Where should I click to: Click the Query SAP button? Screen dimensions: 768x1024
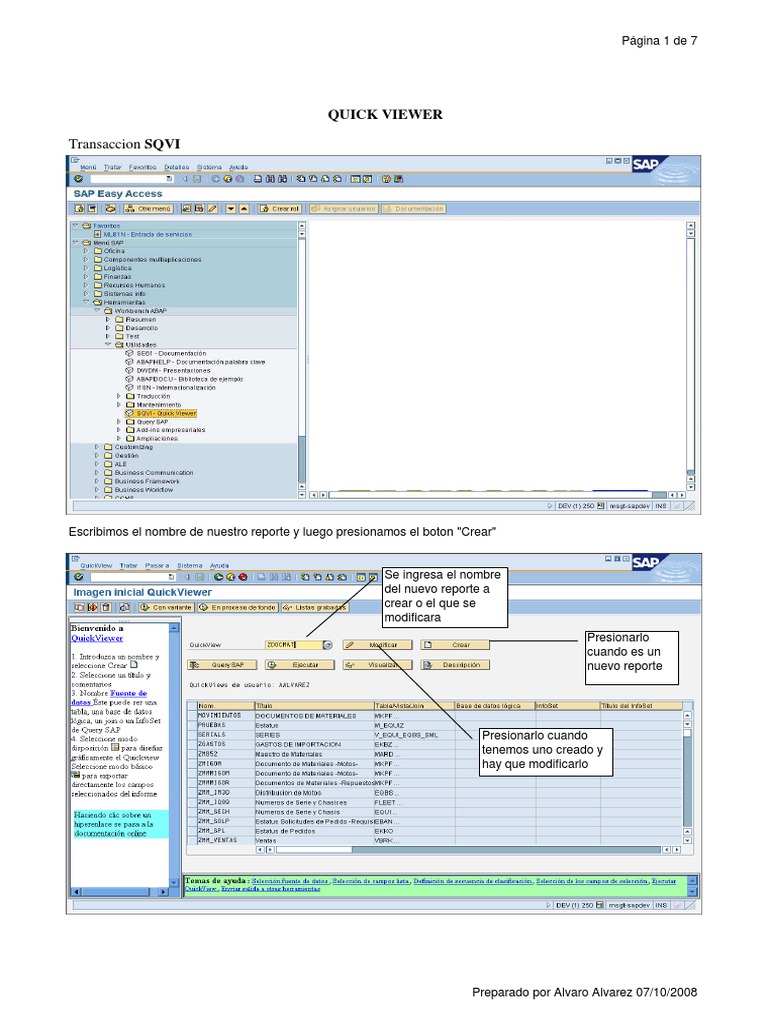point(222,665)
